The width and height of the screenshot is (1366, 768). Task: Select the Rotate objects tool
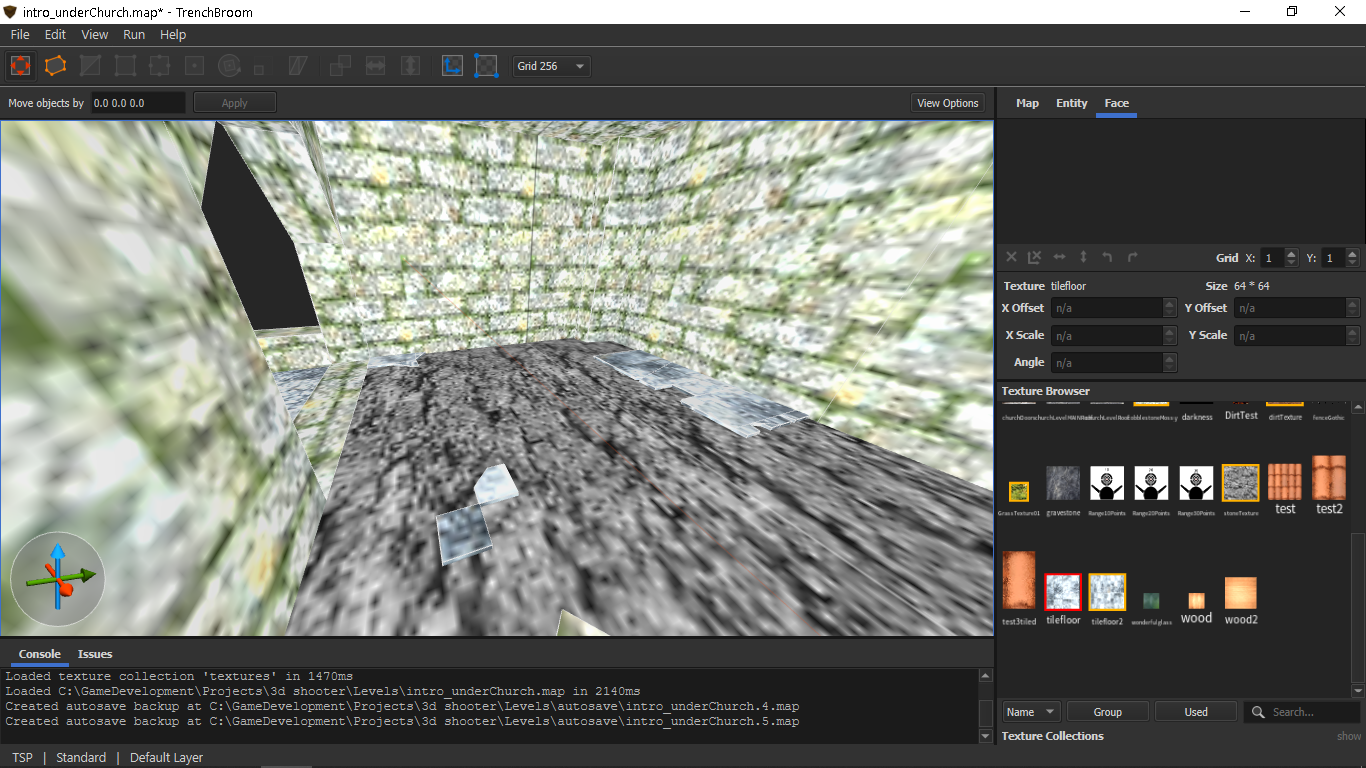pyautogui.click(x=229, y=66)
